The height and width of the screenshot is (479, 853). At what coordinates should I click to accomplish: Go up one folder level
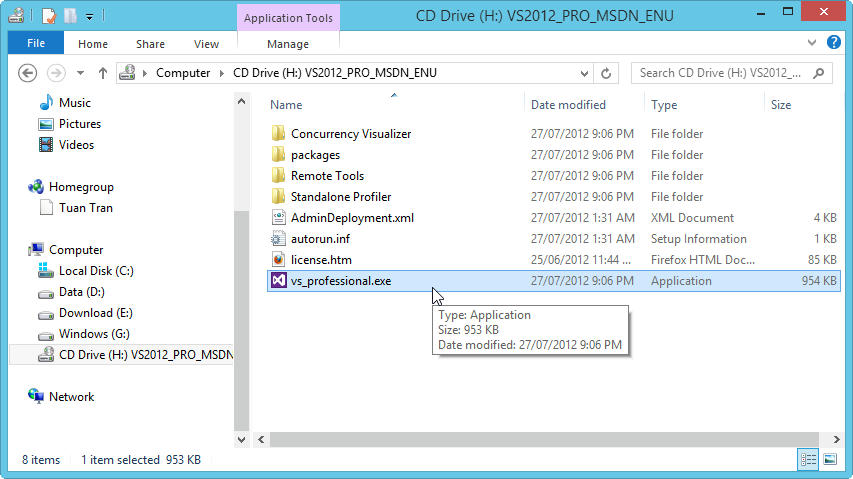[x=103, y=73]
